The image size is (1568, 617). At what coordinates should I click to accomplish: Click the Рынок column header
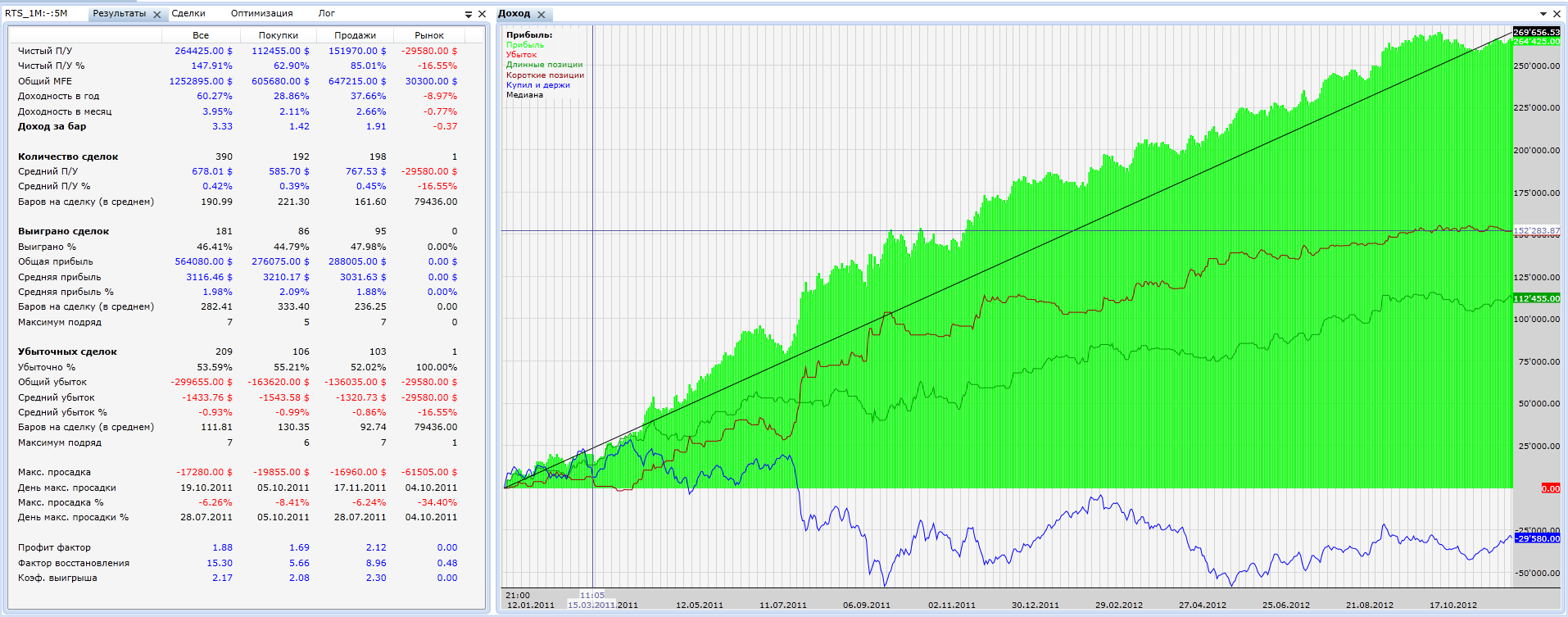[429, 35]
